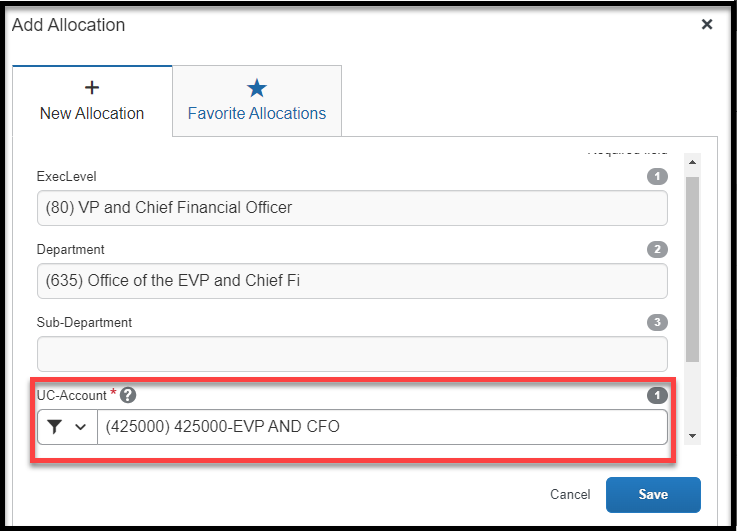Click the plus icon on New Allocation tab
Image resolution: width=737 pixels, height=531 pixels.
tap(92, 88)
